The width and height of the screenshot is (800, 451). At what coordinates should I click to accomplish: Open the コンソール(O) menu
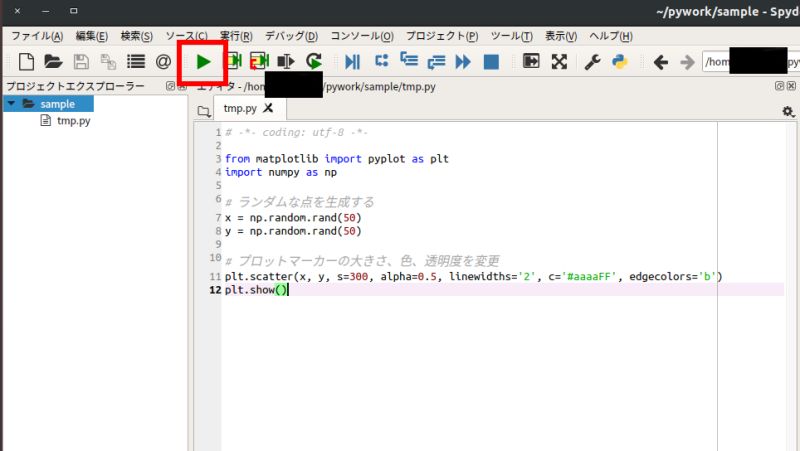(362, 36)
